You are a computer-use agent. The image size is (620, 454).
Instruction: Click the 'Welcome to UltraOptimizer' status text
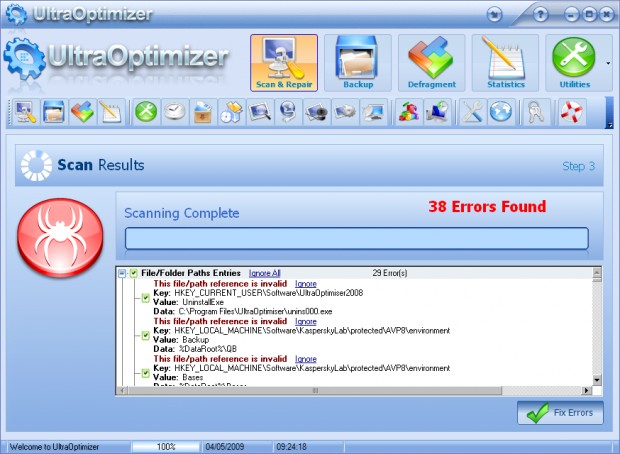coord(54,447)
